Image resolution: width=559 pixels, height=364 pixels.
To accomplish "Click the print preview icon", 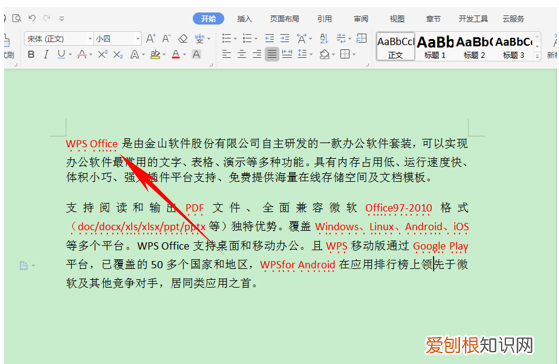I will pyautogui.click(x=16, y=18).
